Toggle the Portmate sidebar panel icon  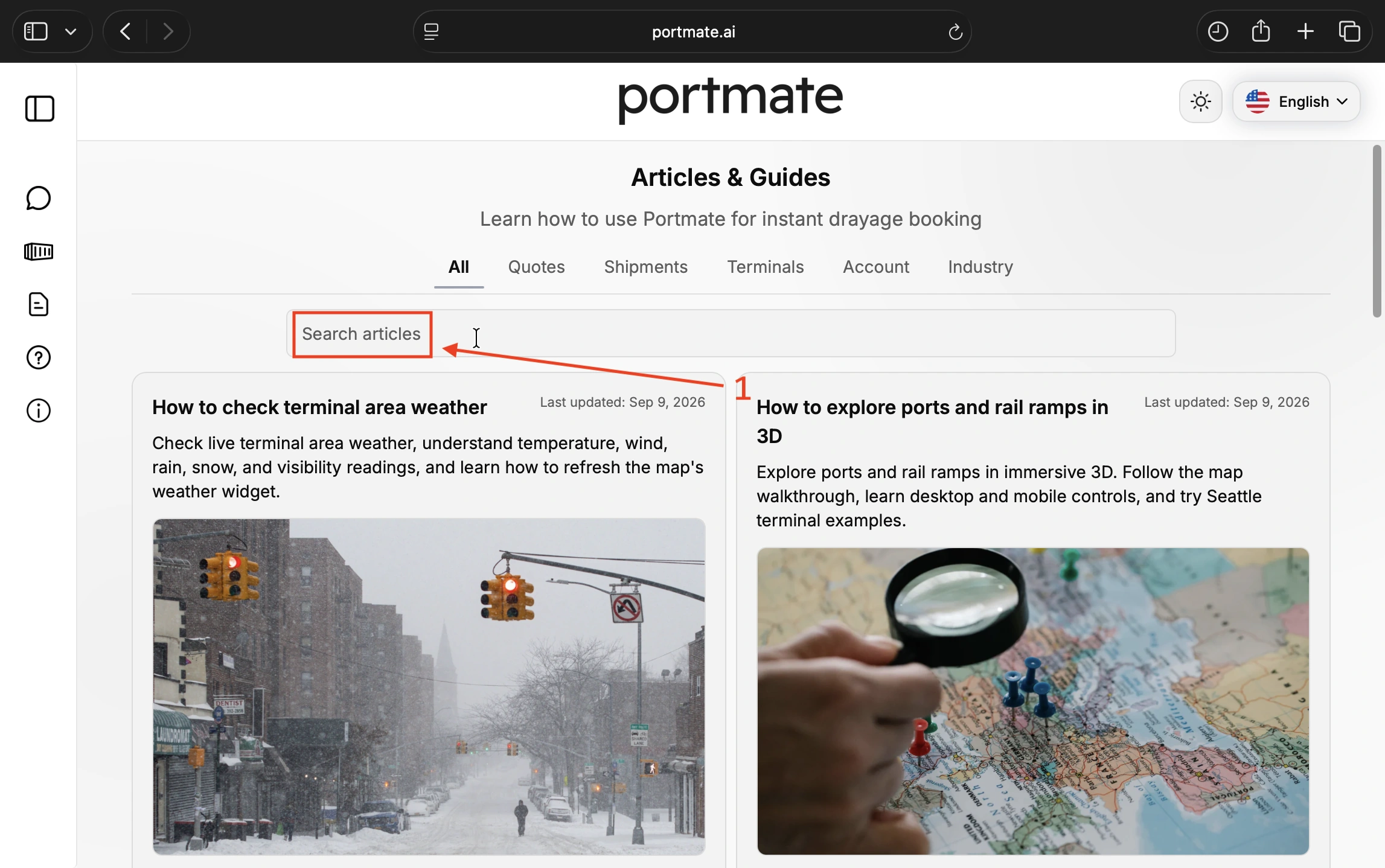click(x=40, y=109)
